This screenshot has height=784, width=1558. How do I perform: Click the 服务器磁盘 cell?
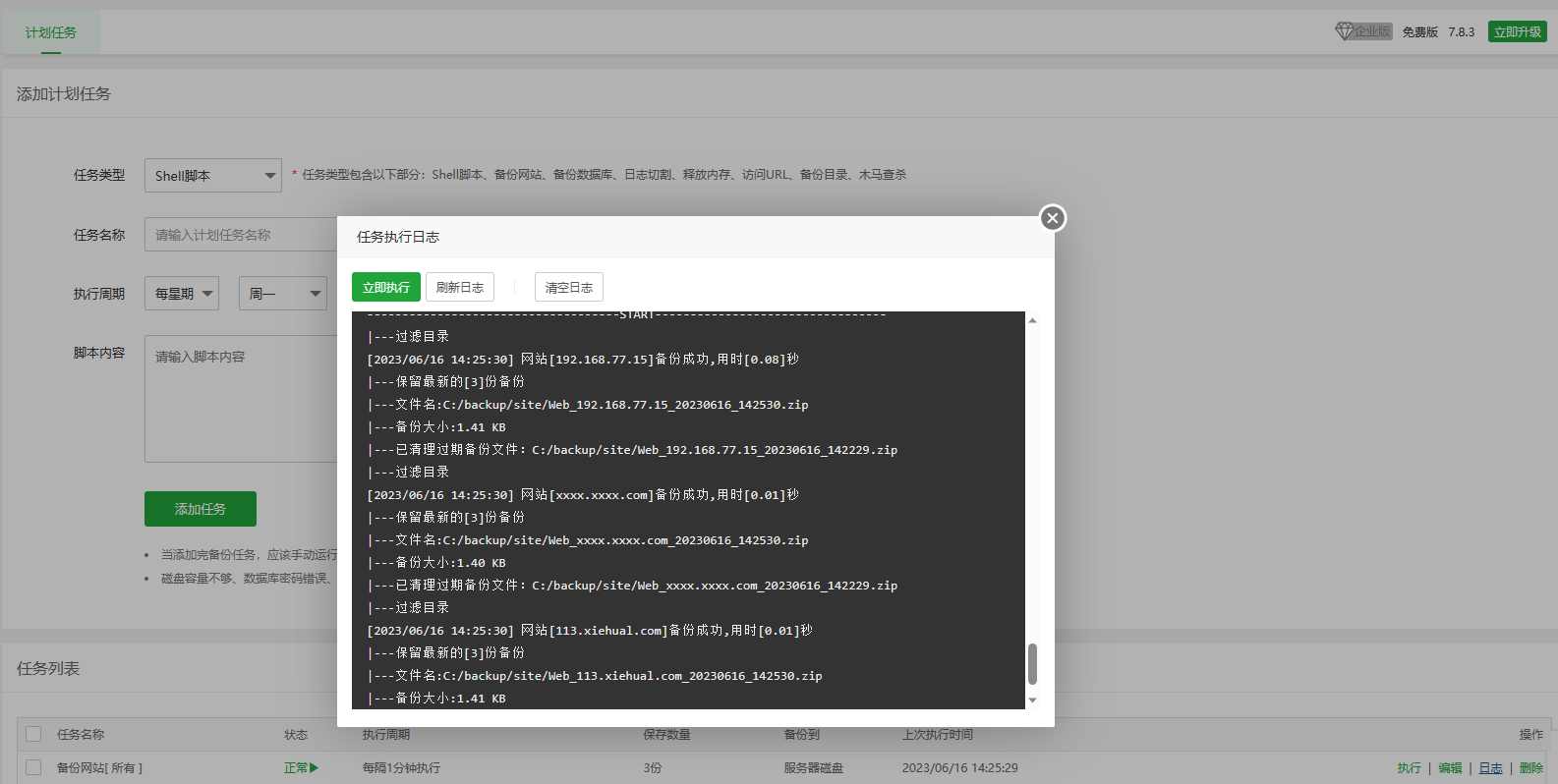813,768
